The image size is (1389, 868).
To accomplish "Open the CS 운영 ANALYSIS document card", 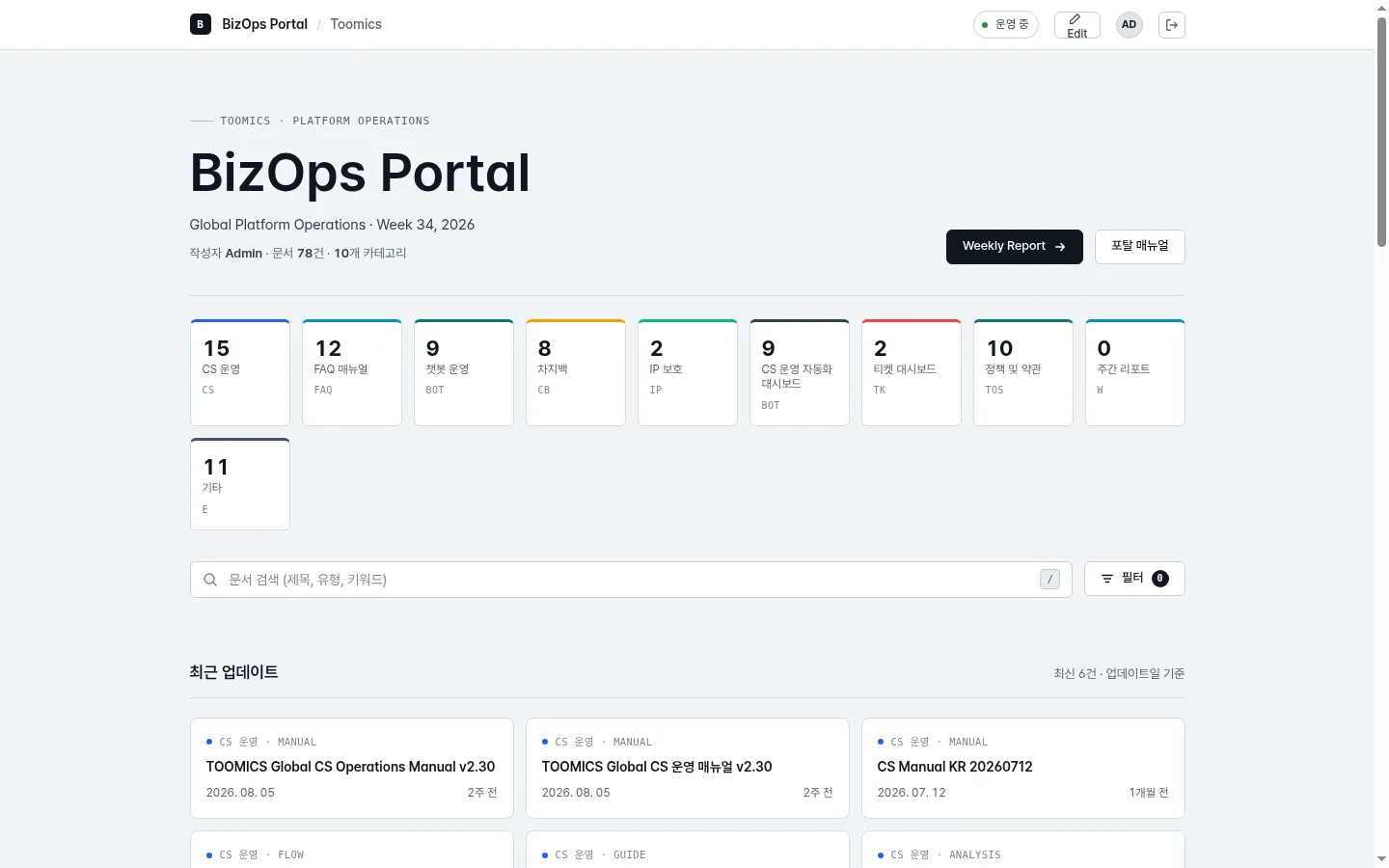I will click(1023, 850).
